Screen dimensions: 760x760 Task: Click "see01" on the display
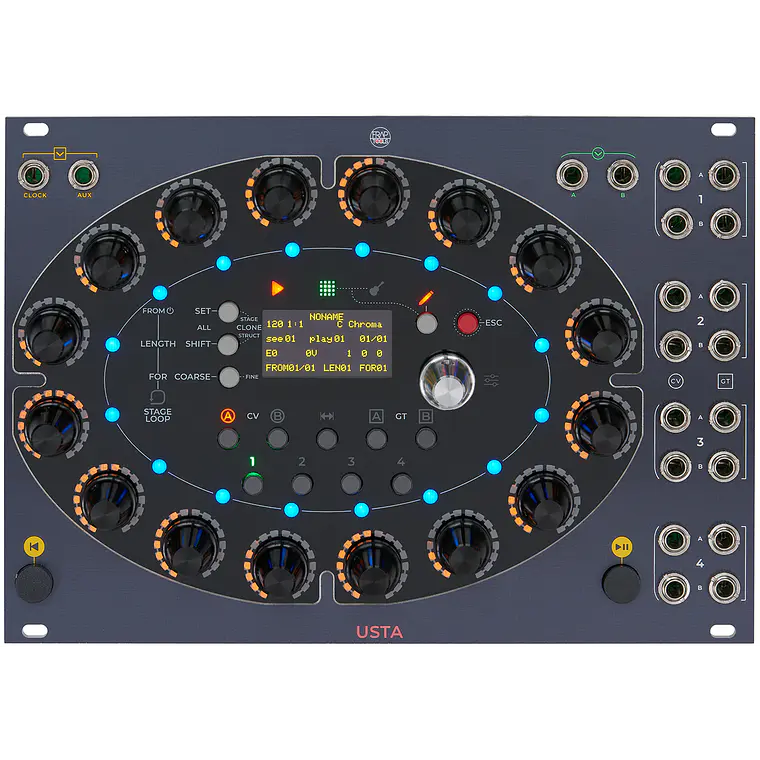(281, 339)
